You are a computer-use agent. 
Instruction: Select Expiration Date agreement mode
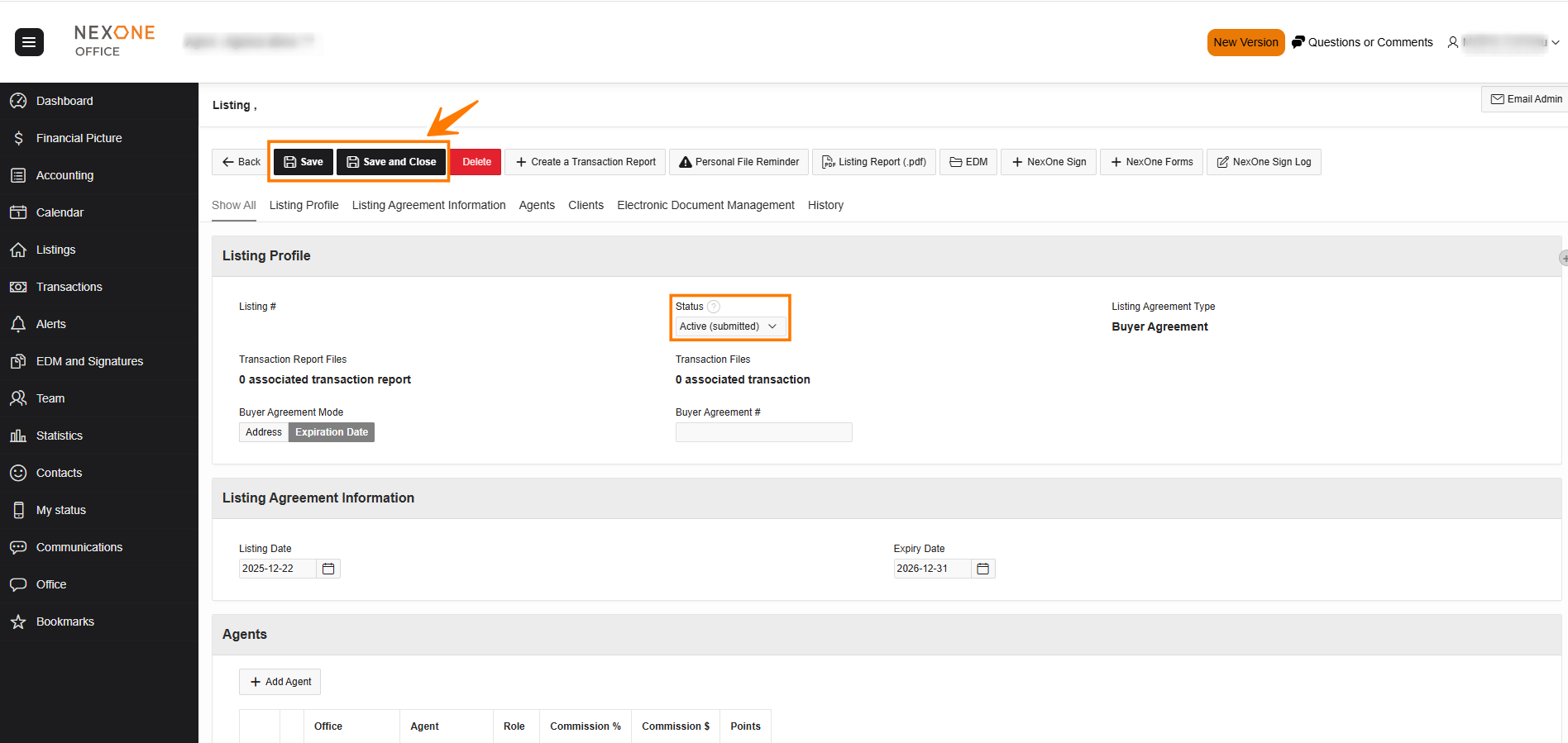click(x=332, y=432)
